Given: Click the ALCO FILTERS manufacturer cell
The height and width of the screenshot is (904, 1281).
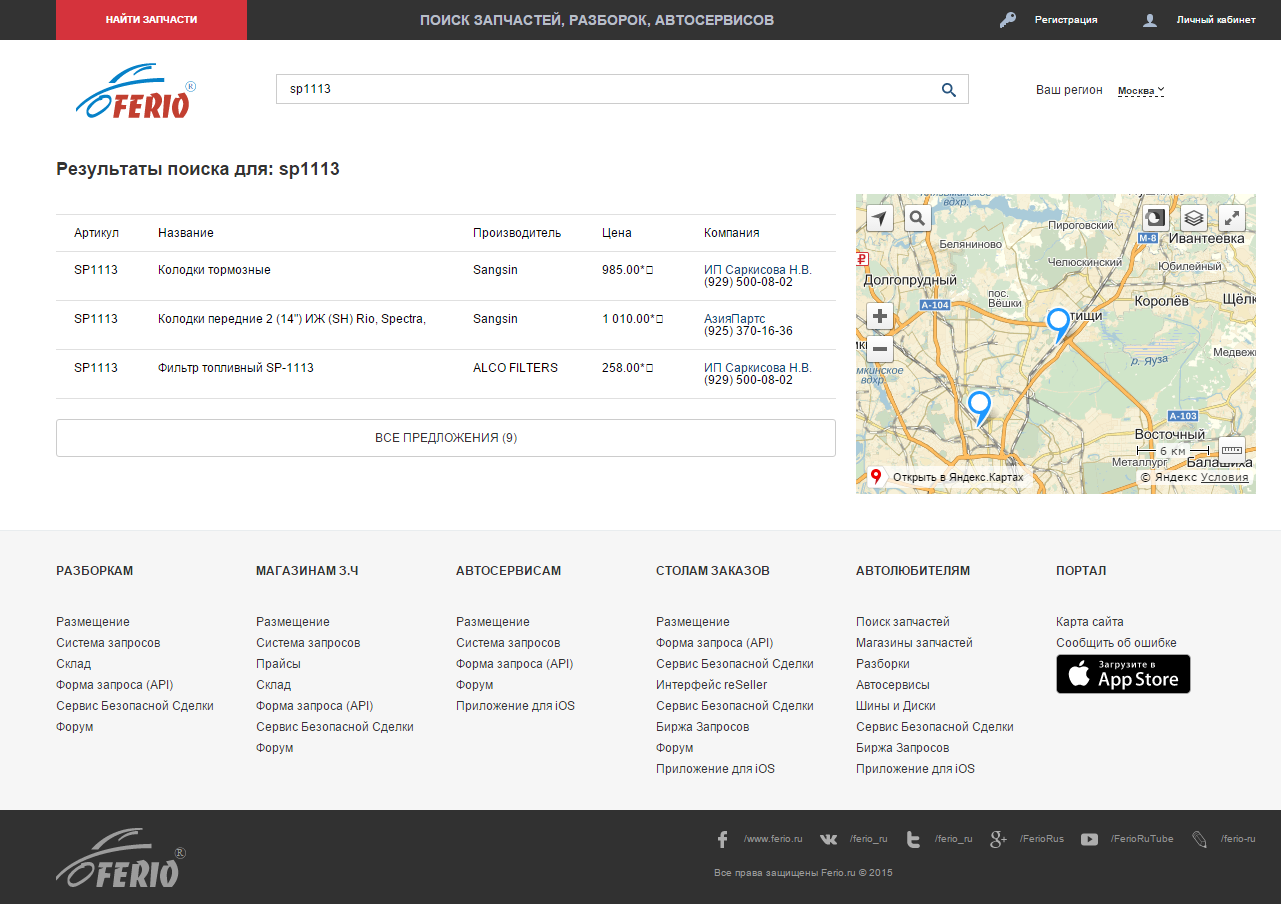Looking at the screenshot, I should (515, 368).
